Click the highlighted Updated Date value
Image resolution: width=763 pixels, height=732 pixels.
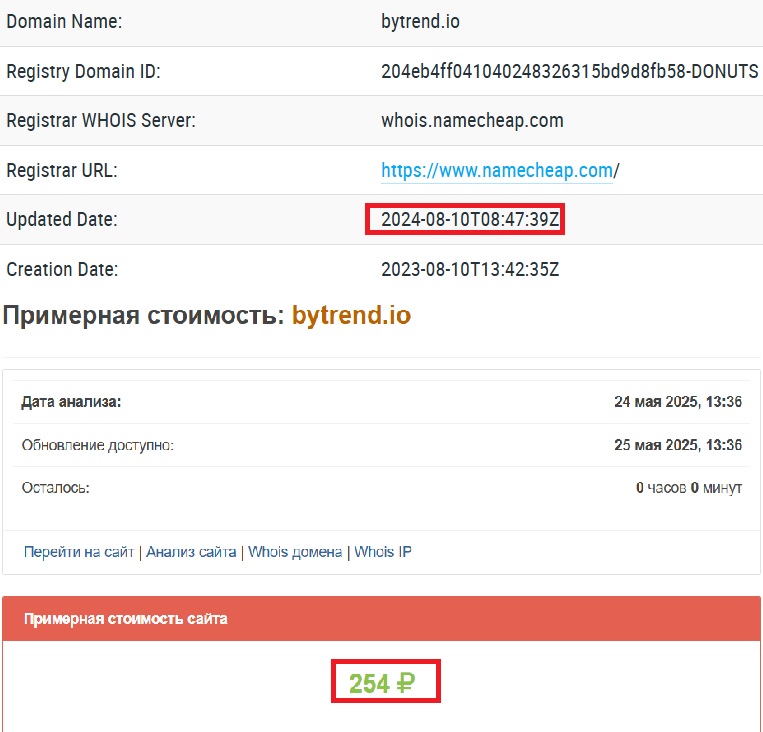tap(465, 220)
